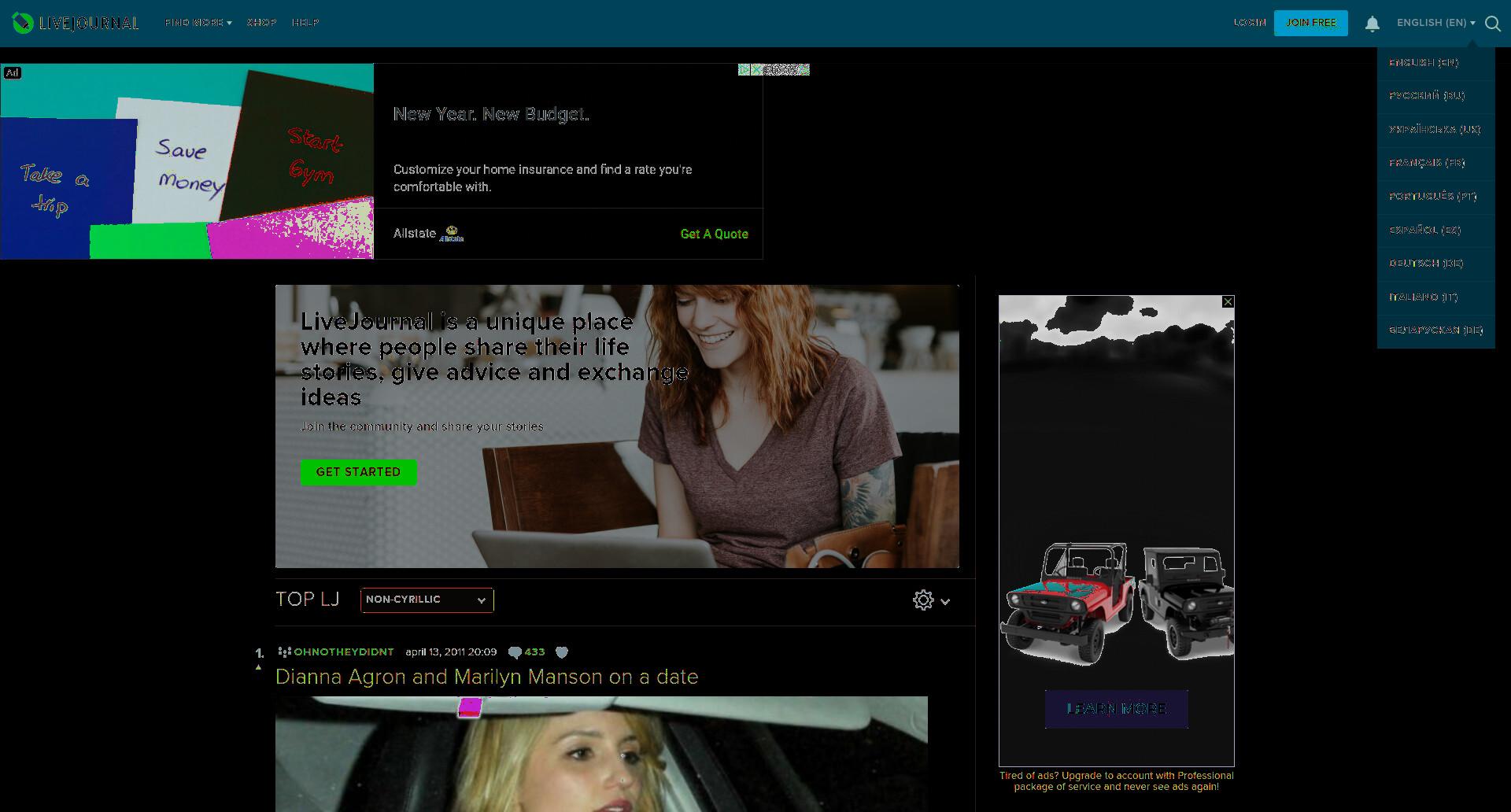Screen dimensions: 1511x812
Task: Select English (EN) in language list
Action: 1436,63
